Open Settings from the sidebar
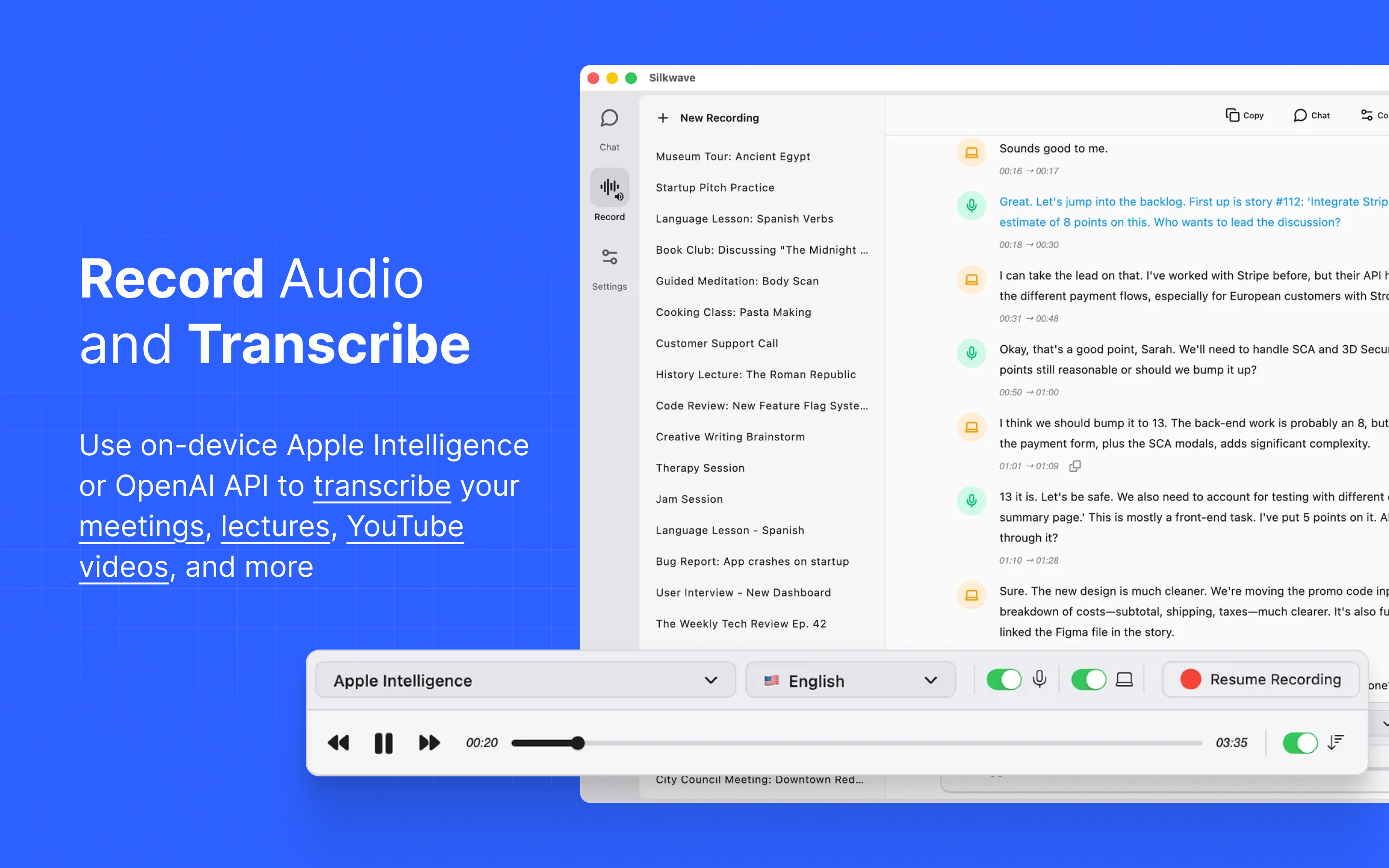 [609, 257]
